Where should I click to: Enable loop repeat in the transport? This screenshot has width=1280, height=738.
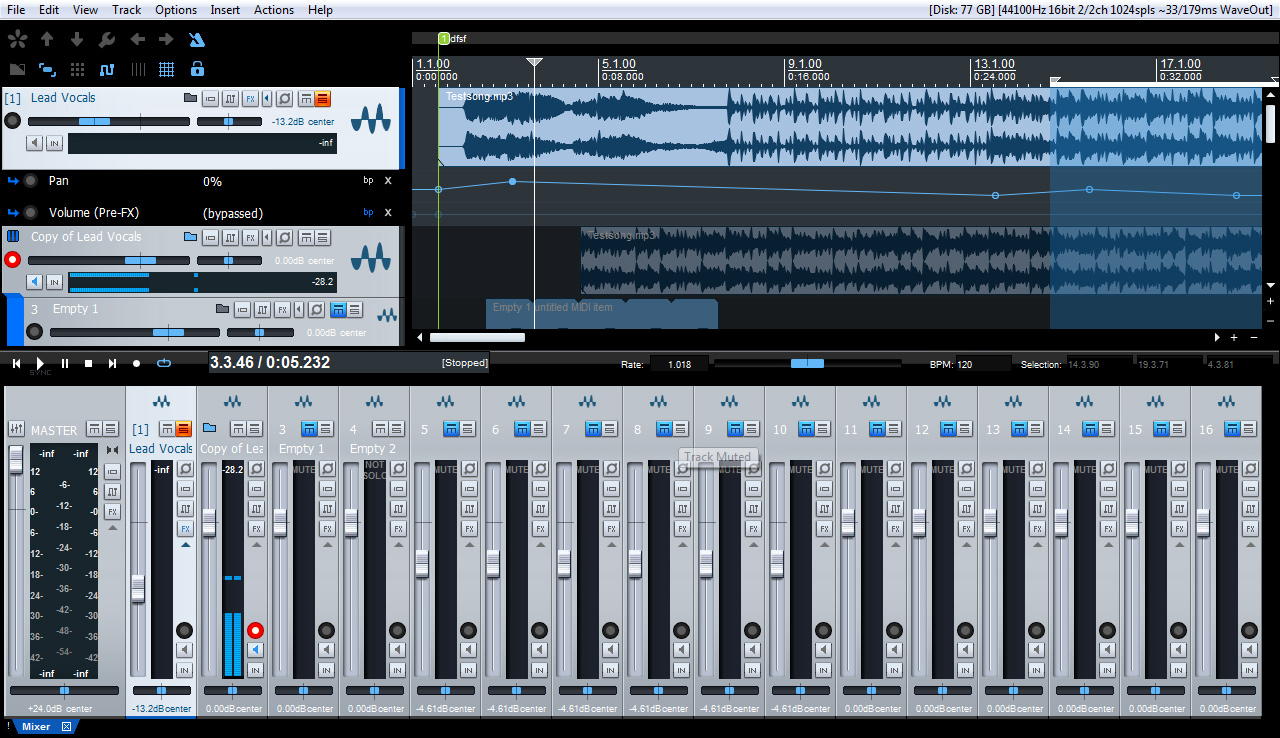163,363
